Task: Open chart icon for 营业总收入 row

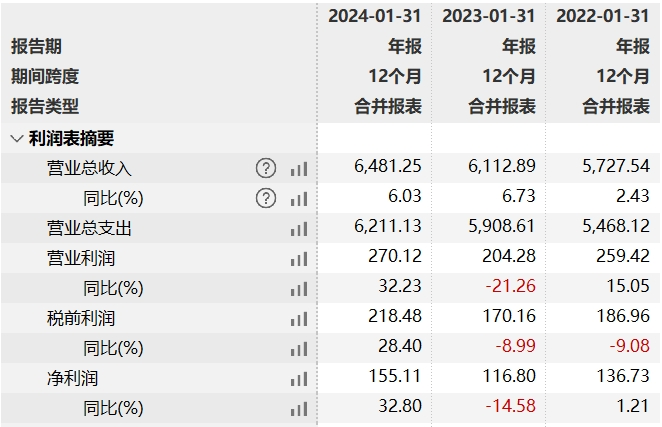Action: tap(298, 169)
